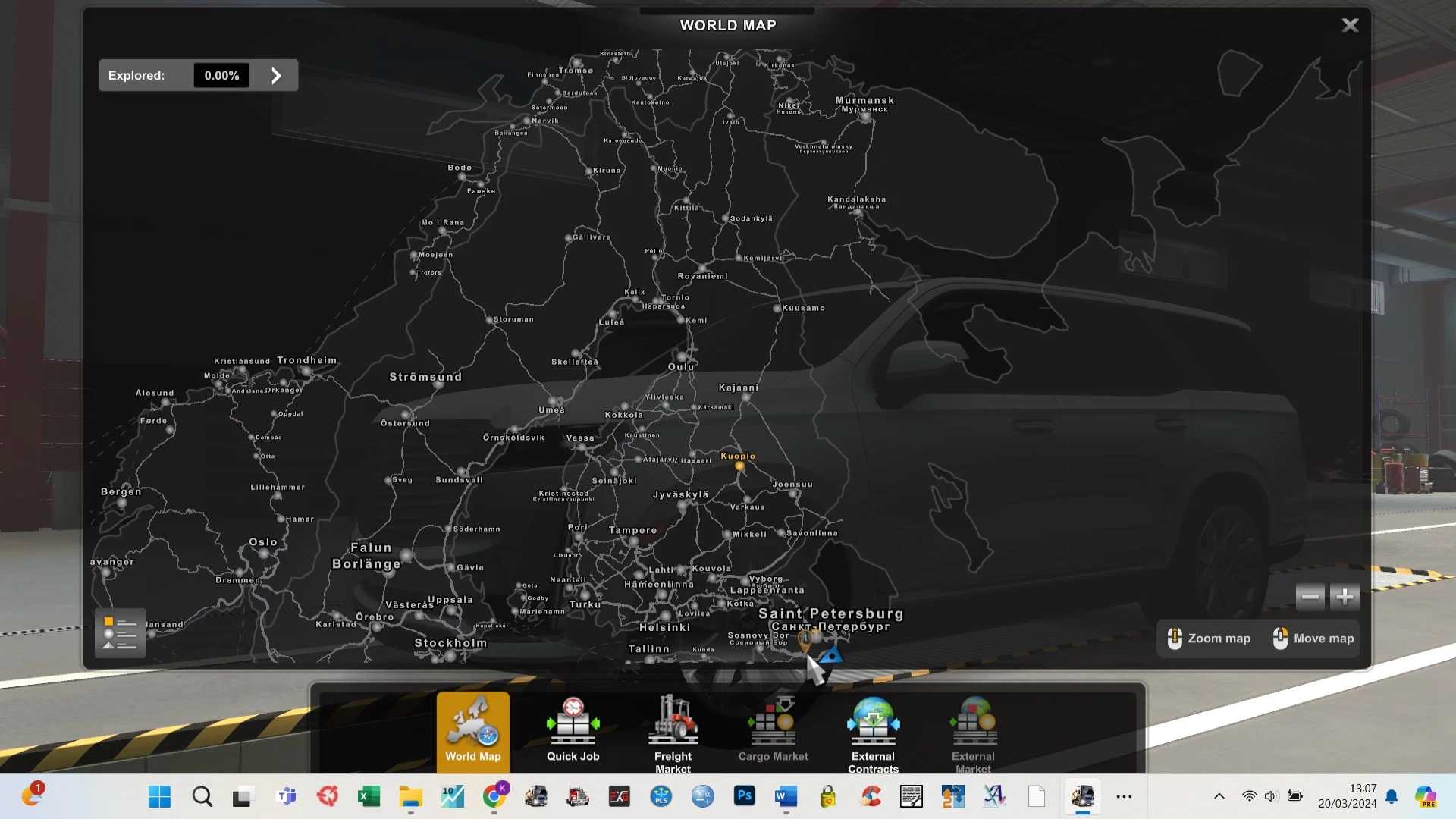The image size is (1456, 819).
Task: Open the External Market
Action: click(973, 733)
